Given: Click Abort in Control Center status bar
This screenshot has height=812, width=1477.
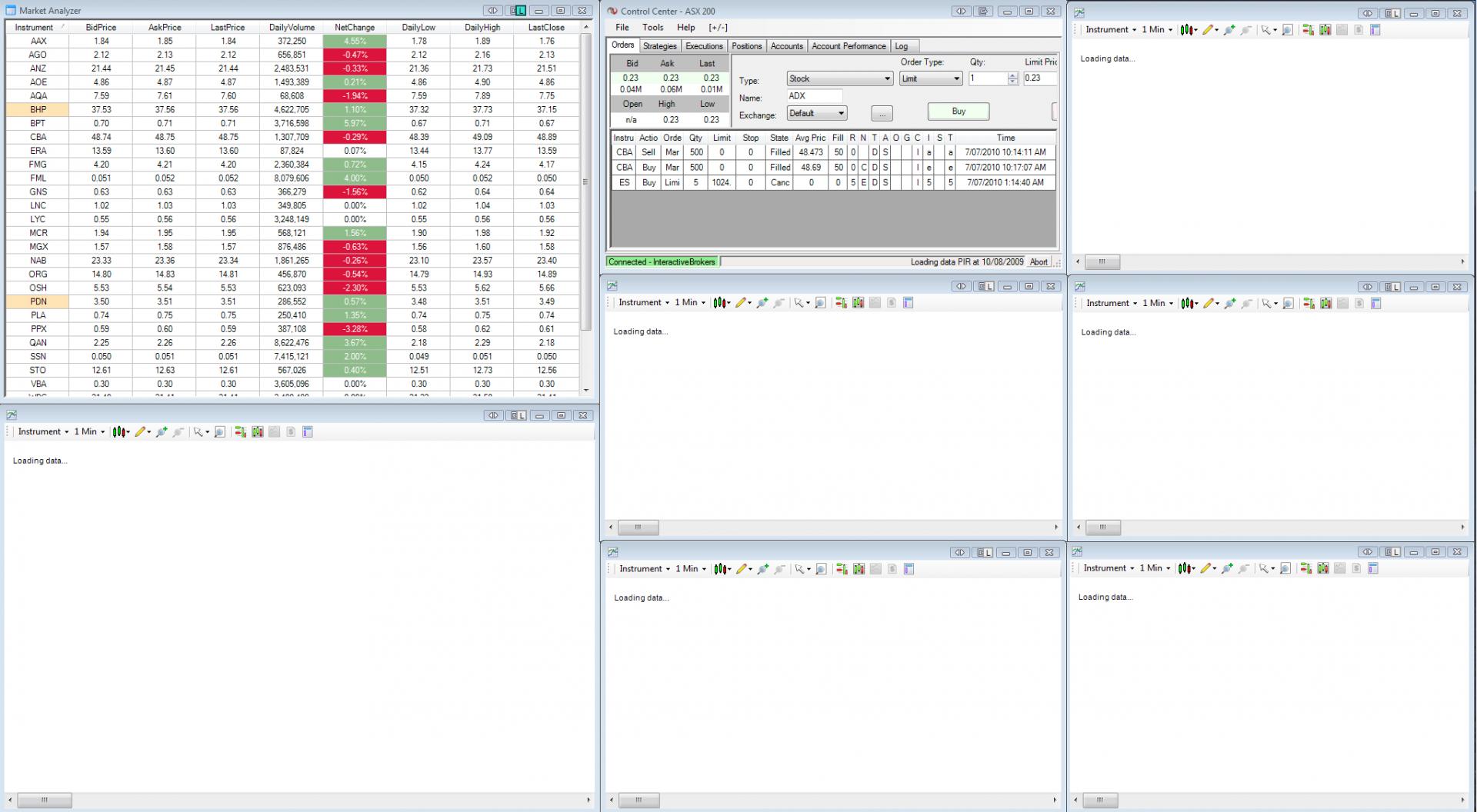Looking at the screenshot, I should click(1039, 262).
